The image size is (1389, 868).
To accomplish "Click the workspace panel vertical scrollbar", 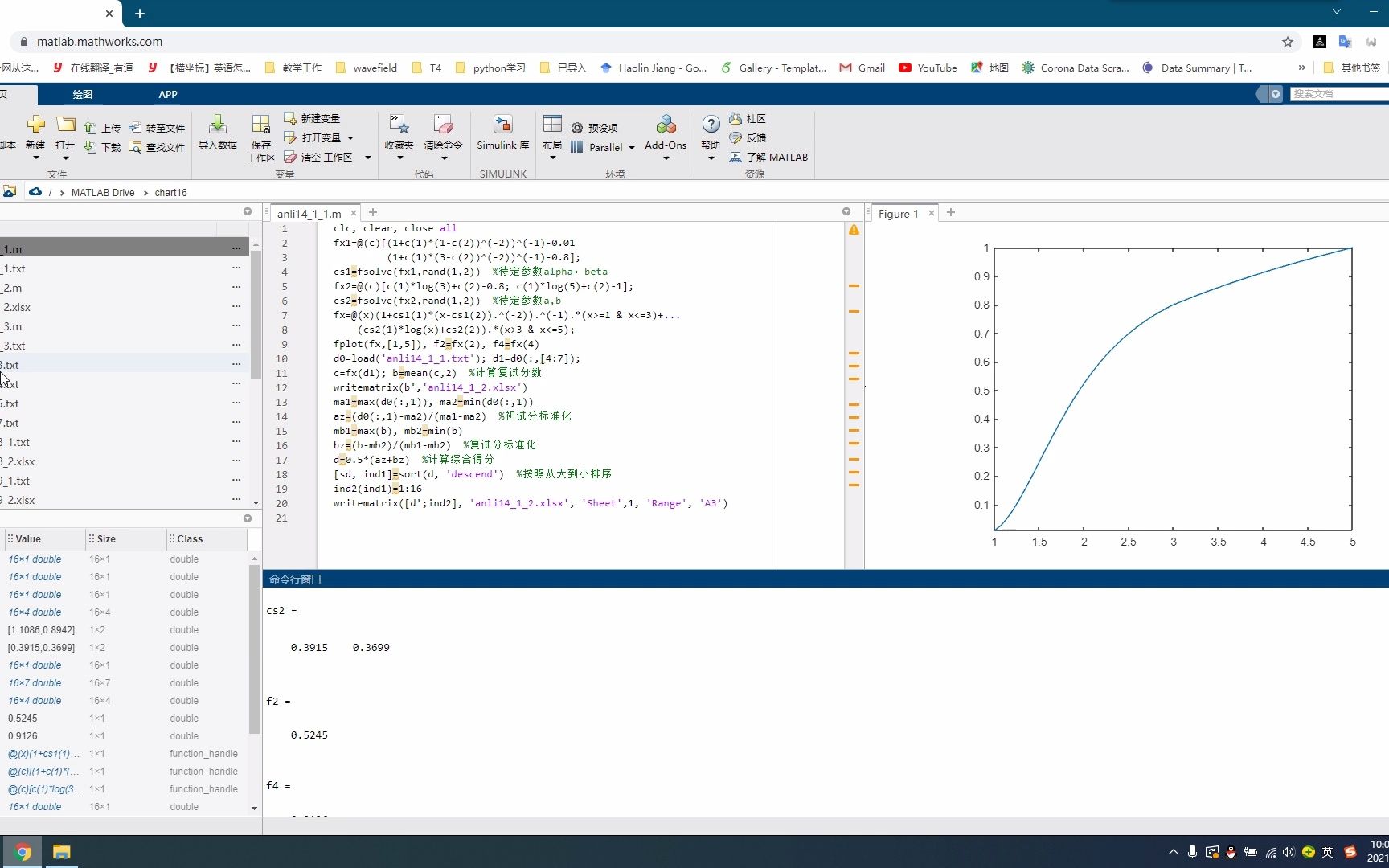I will coord(254,649).
